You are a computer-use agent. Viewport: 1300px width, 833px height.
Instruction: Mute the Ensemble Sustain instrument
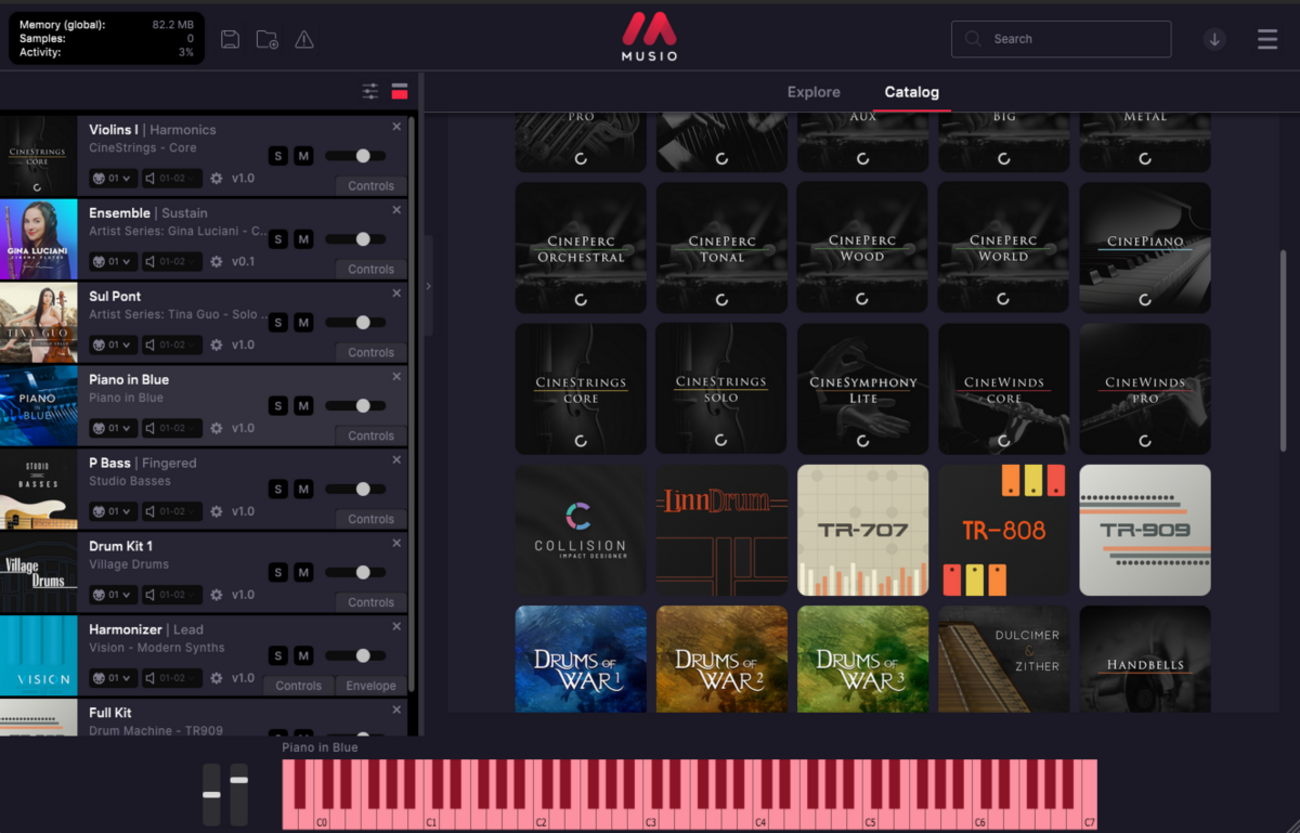click(304, 239)
